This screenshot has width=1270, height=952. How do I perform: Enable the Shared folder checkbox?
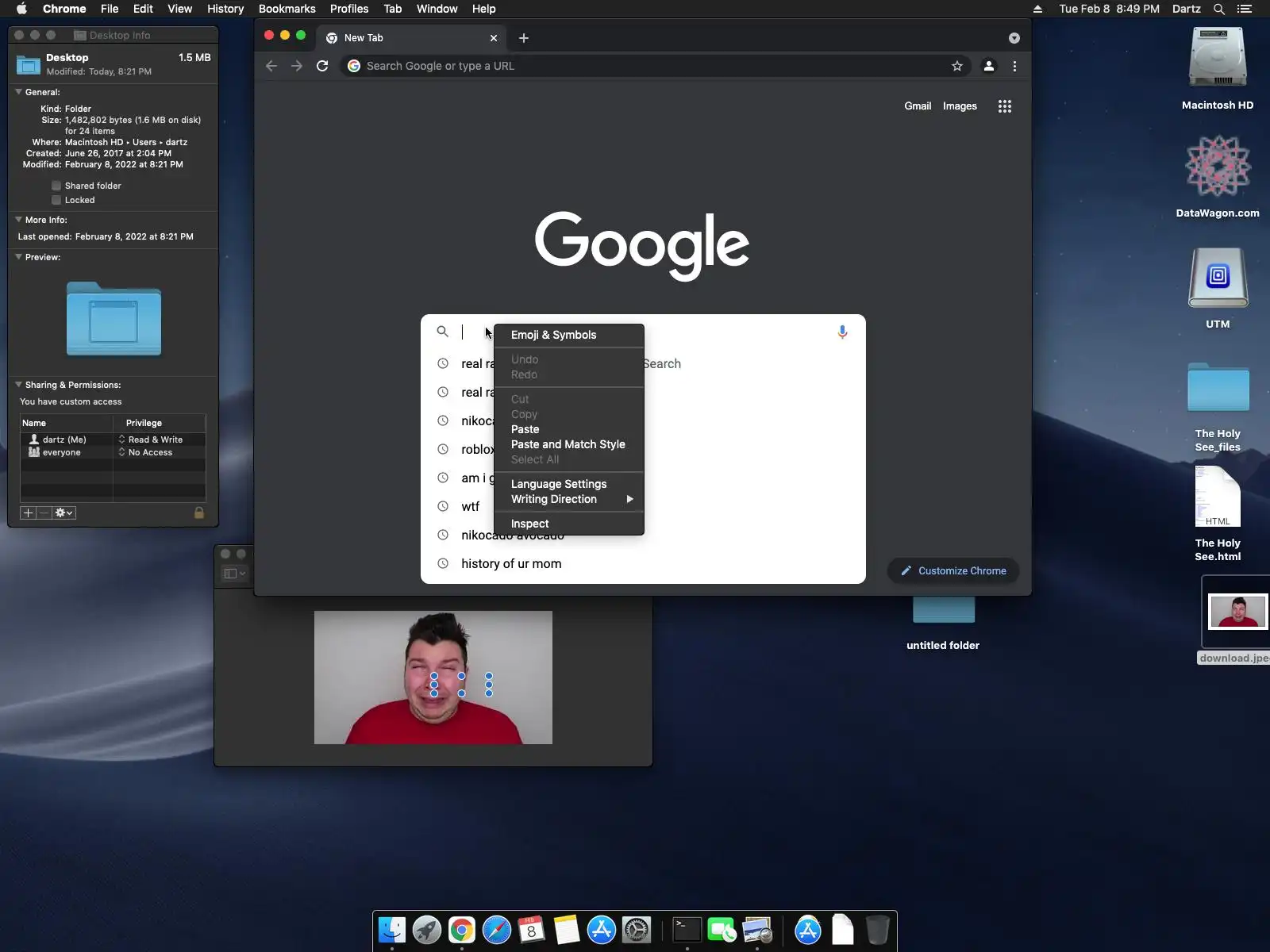(x=56, y=186)
